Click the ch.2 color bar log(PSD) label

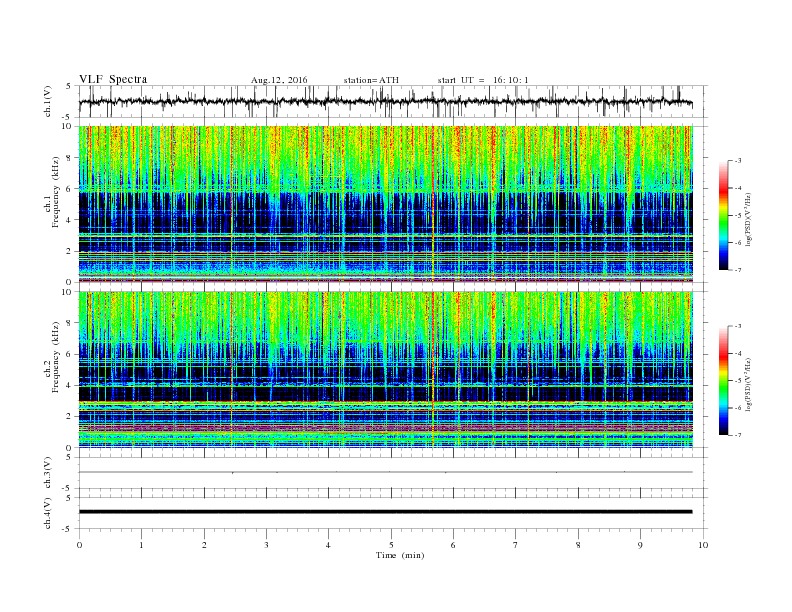[748, 384]
